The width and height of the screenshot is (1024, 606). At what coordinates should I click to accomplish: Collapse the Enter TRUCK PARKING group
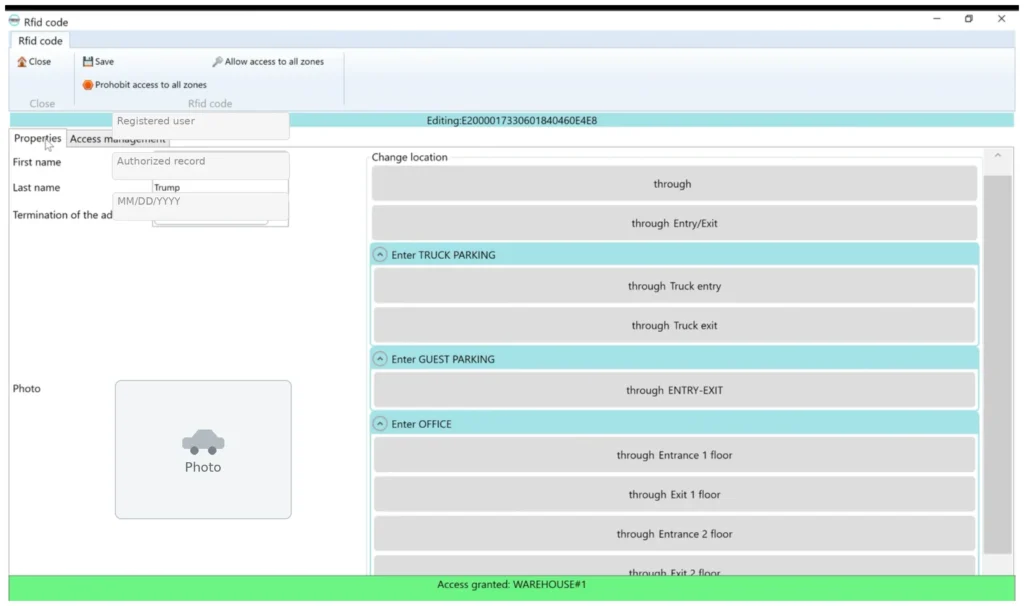(x=380, y=255)
